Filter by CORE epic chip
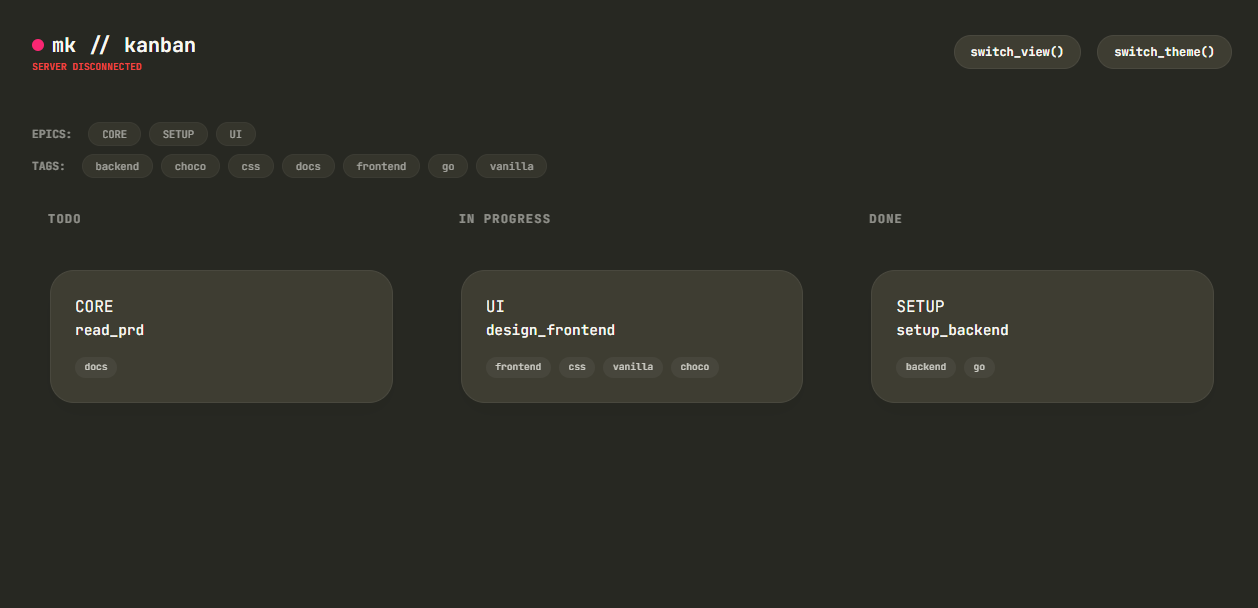This screenshot has height=608, width=1258. [x=114, y=134]
